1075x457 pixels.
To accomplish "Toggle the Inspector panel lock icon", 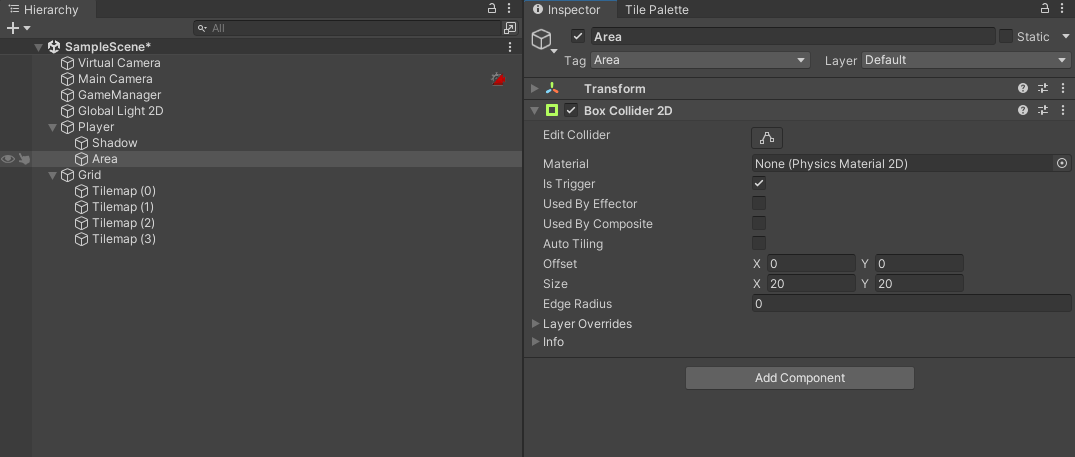I will tap(1045, 9).
